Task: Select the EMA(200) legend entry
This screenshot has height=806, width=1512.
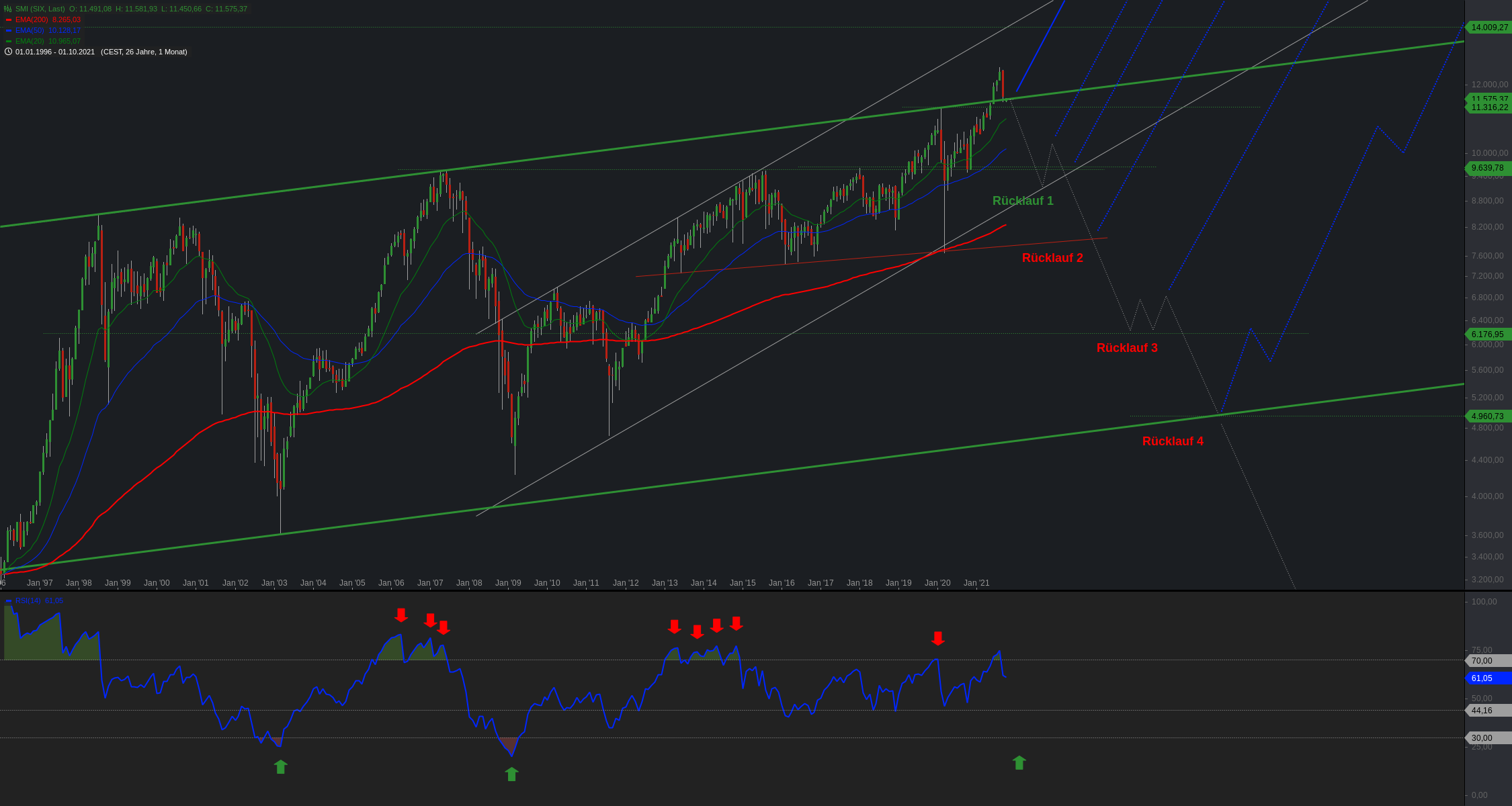Action: point(31,19)
